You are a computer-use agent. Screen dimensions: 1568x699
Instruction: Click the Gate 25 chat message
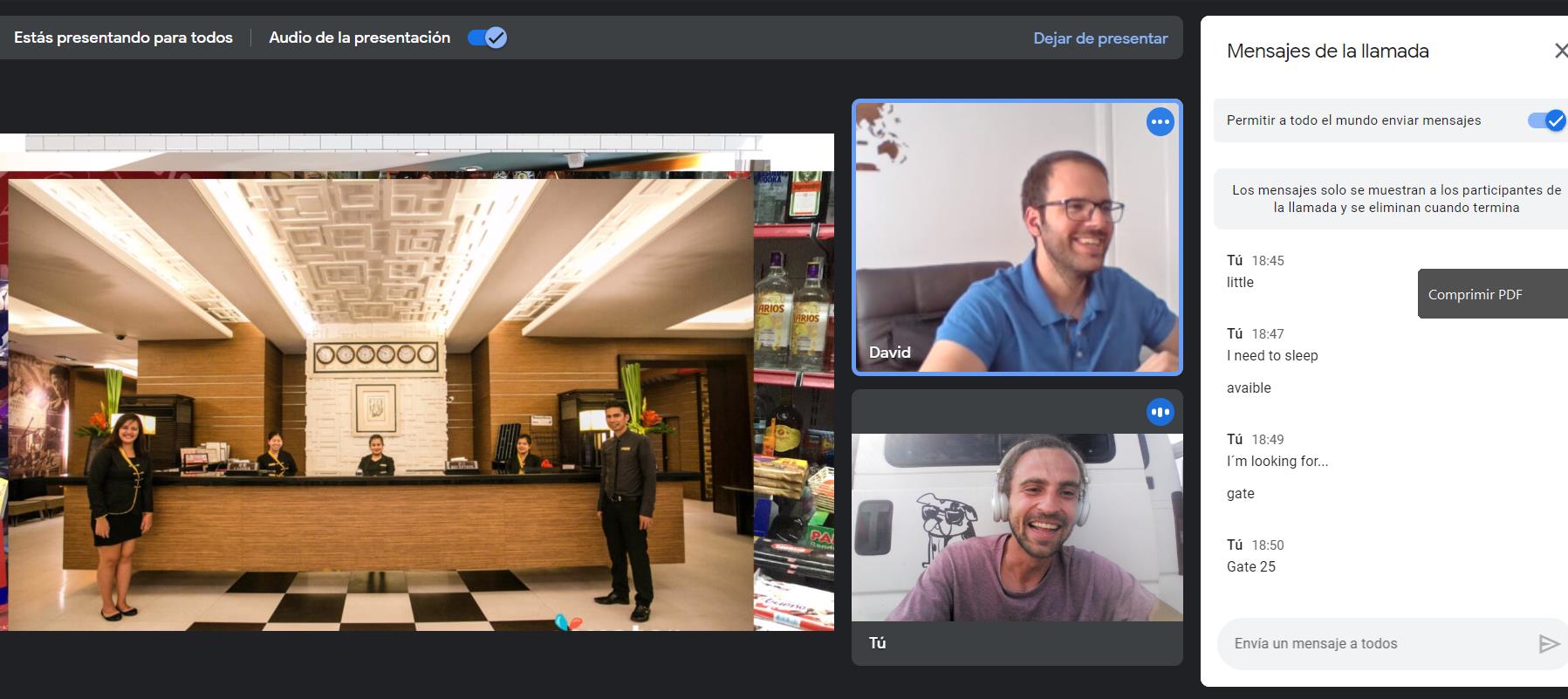click(1250, 566)
